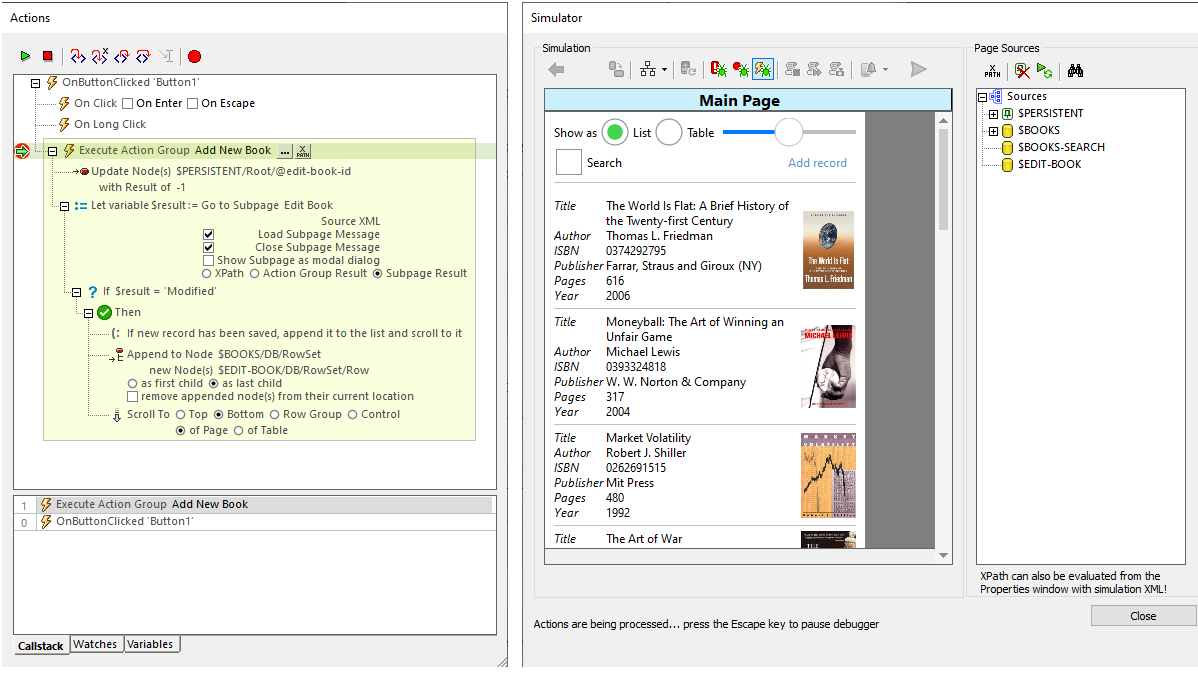Viewport: 1198px width, 673px height.
Task: Select the Table radio button in simulation
Action: click(x=669, y=132)
